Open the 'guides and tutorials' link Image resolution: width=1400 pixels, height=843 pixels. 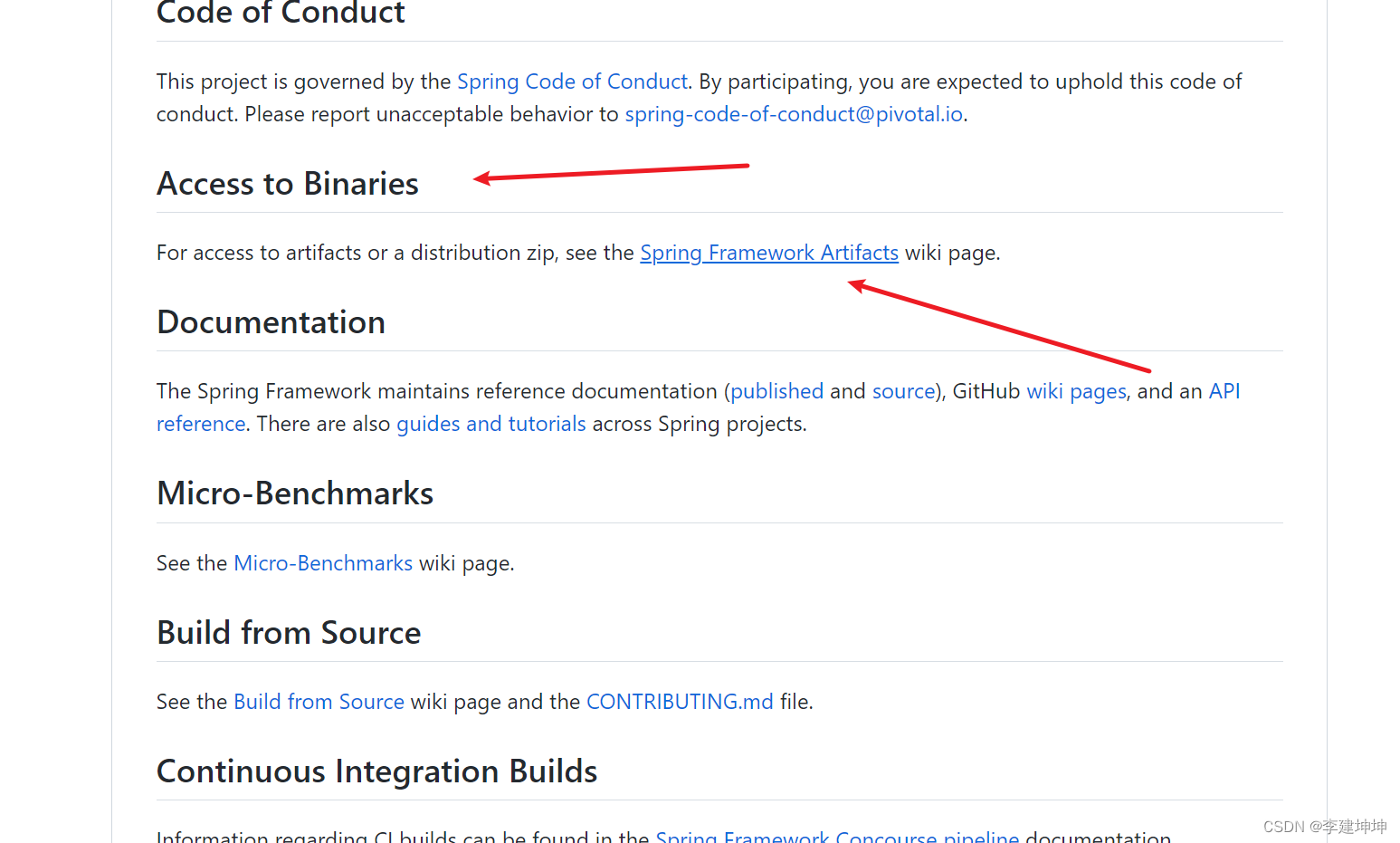point(491,424)
